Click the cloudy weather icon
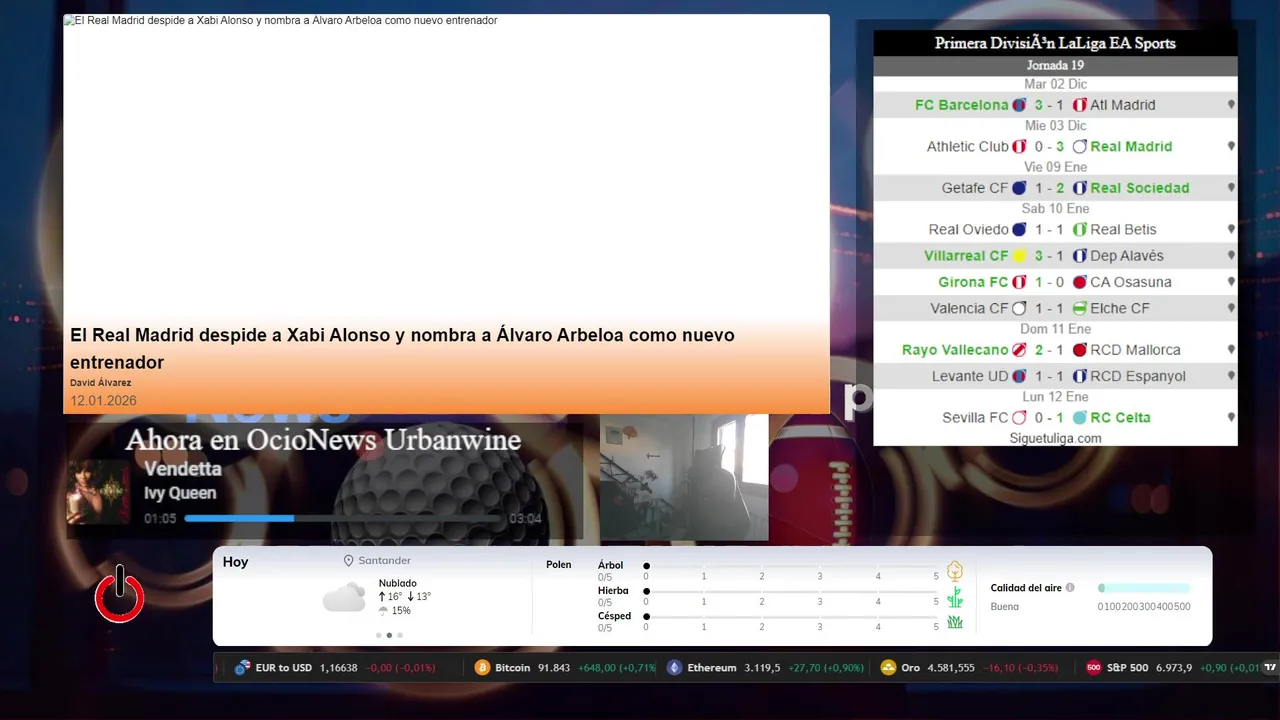Viewport: 1280px width, 720px height. click(344, 597)
